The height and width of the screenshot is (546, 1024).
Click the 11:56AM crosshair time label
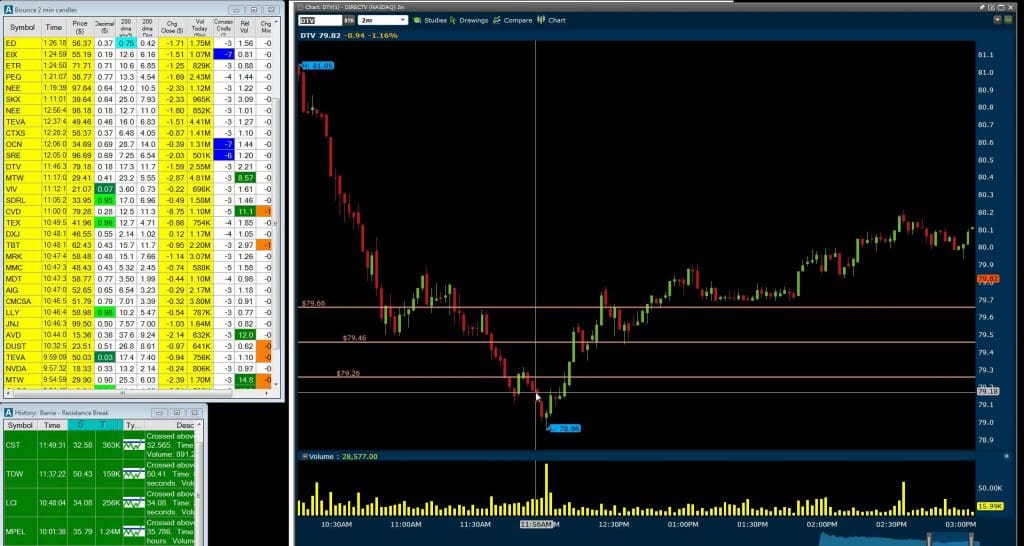536,524
